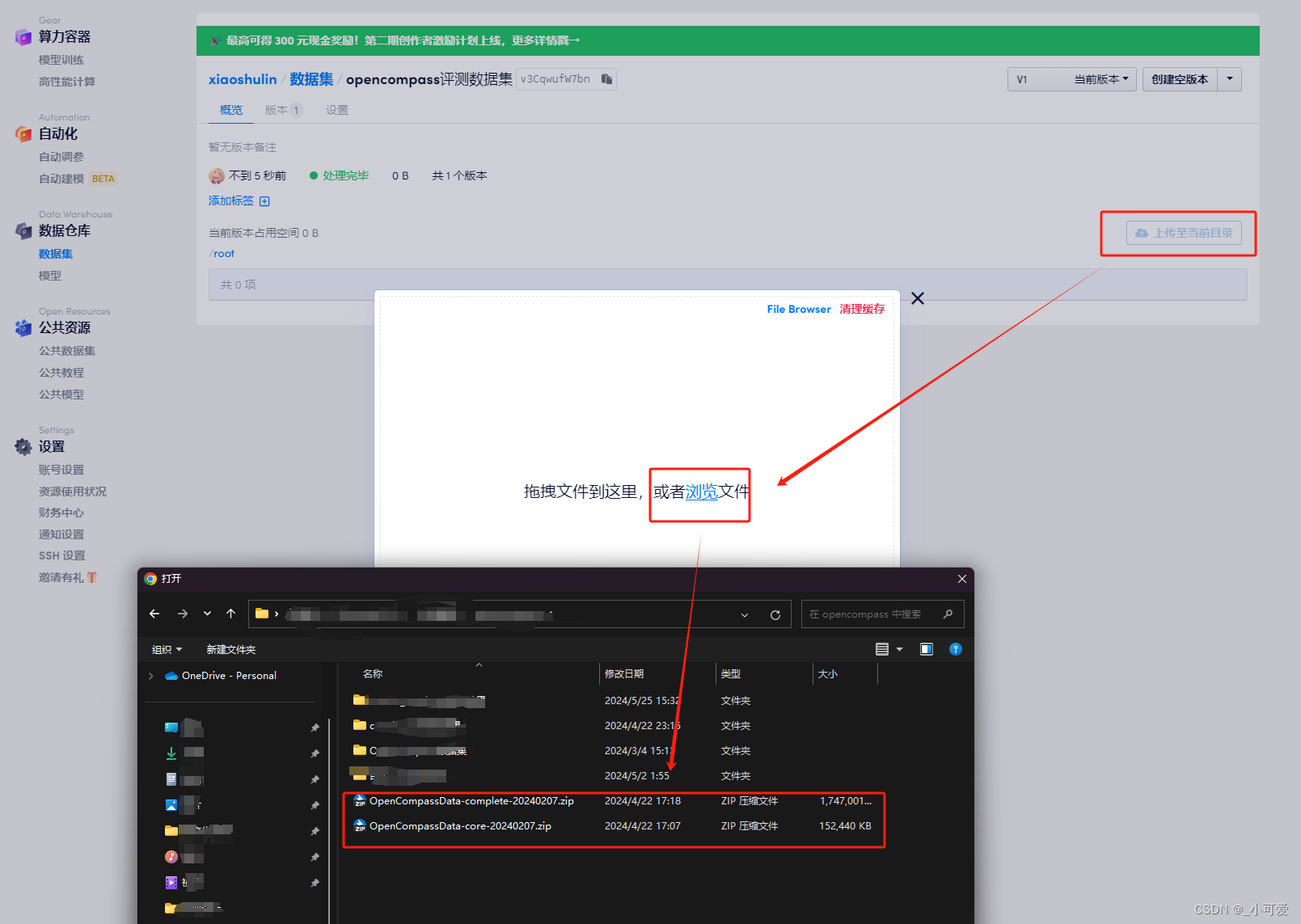Expand the OneDrive - Personal tree item
This screenshot has height=924, width=1301.
tap(150, 675)
